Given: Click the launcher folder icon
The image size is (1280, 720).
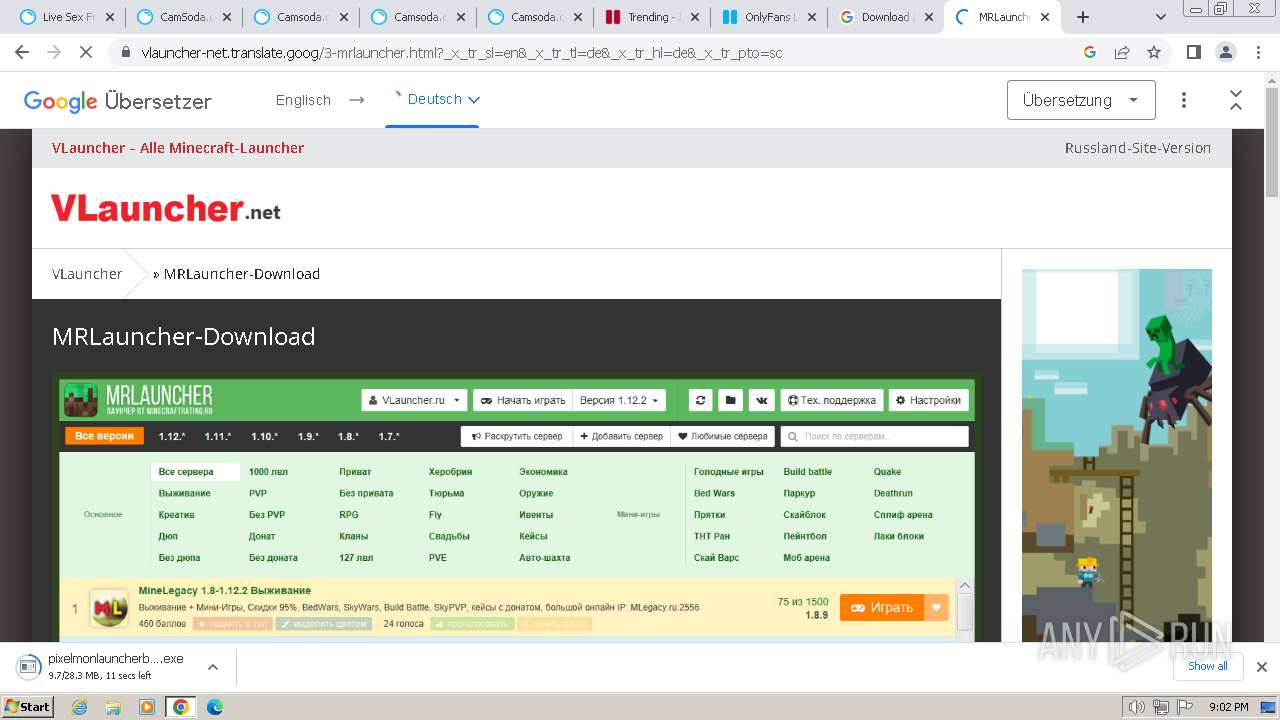Looking at the screenshot, I should [731, 400].
